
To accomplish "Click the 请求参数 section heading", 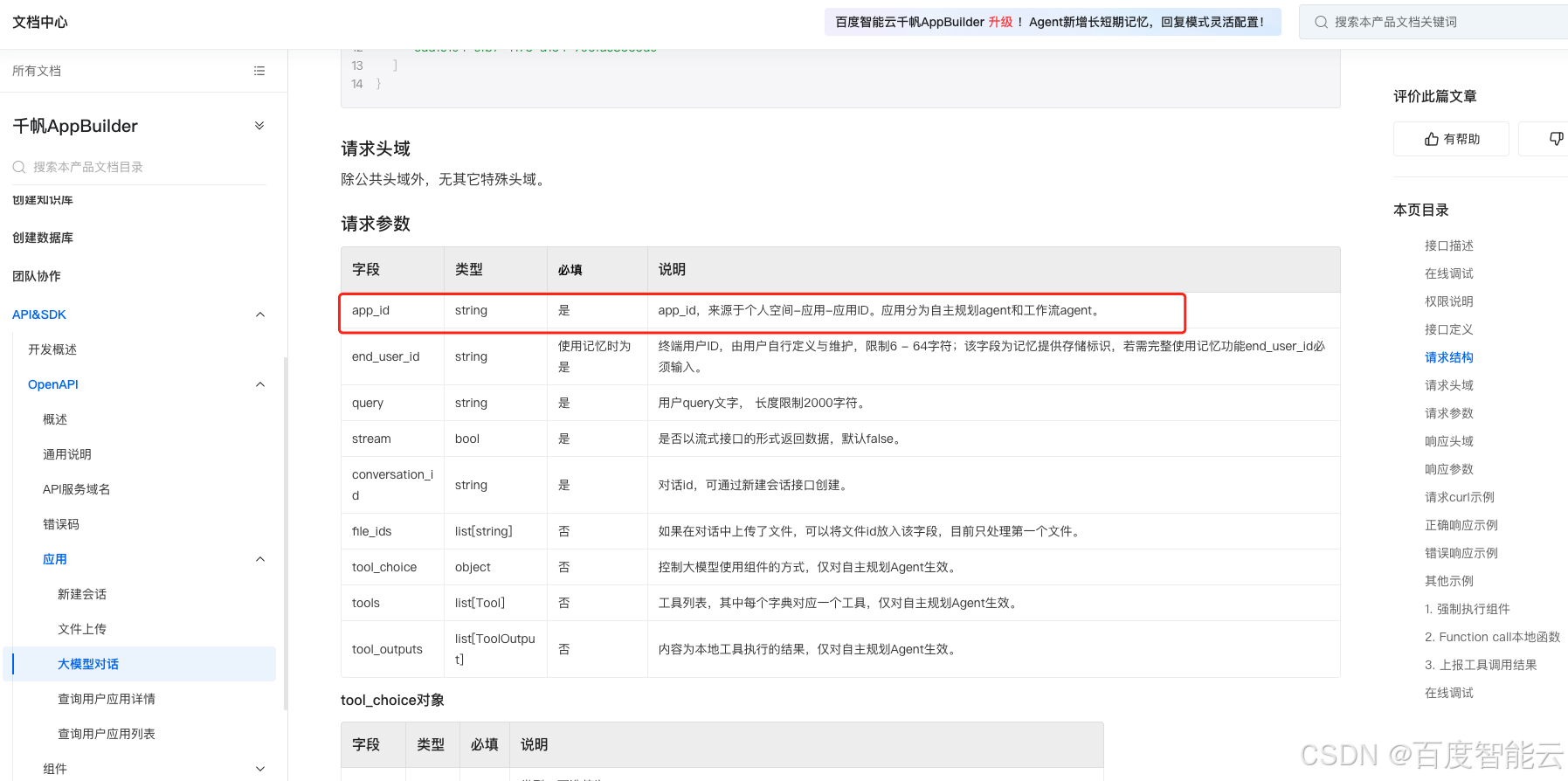I will (376, 224).
